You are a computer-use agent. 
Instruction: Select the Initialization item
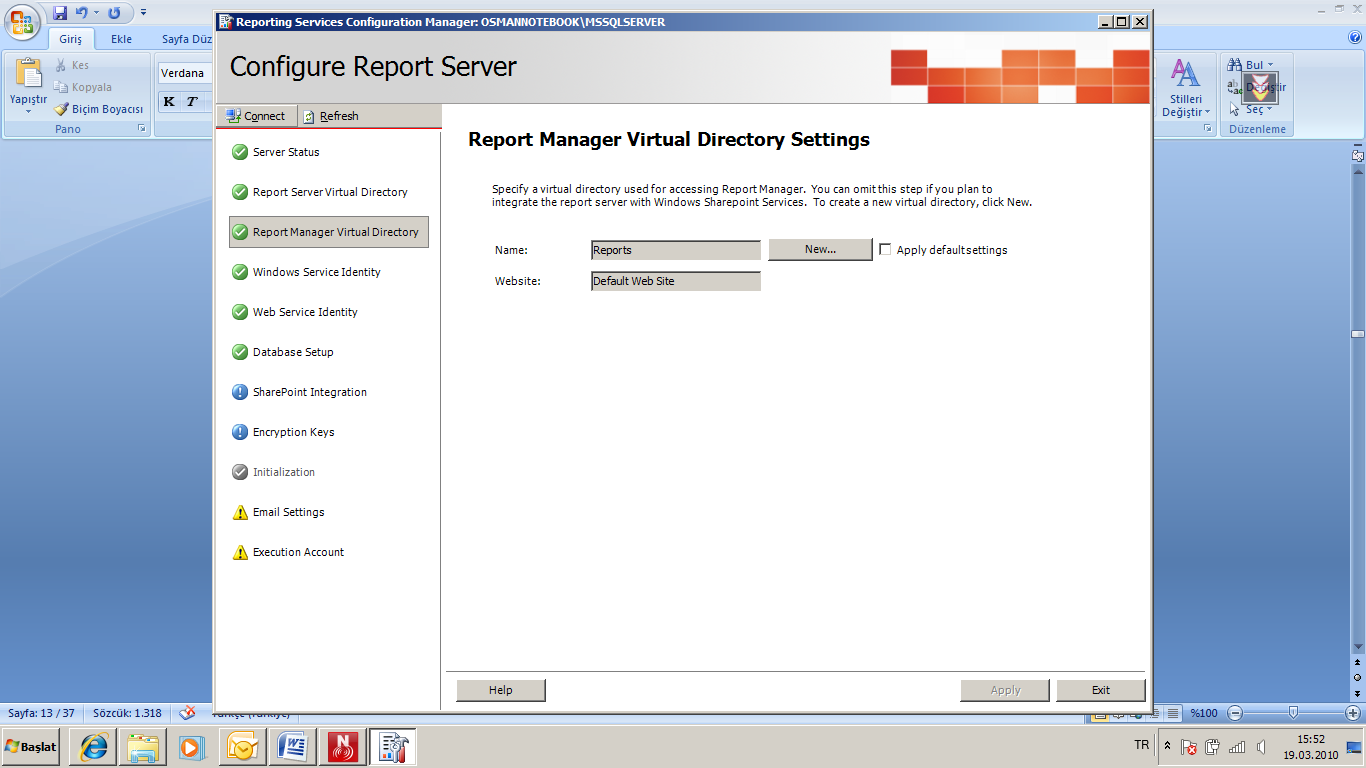pyautogui.click(x=273, y=472)
